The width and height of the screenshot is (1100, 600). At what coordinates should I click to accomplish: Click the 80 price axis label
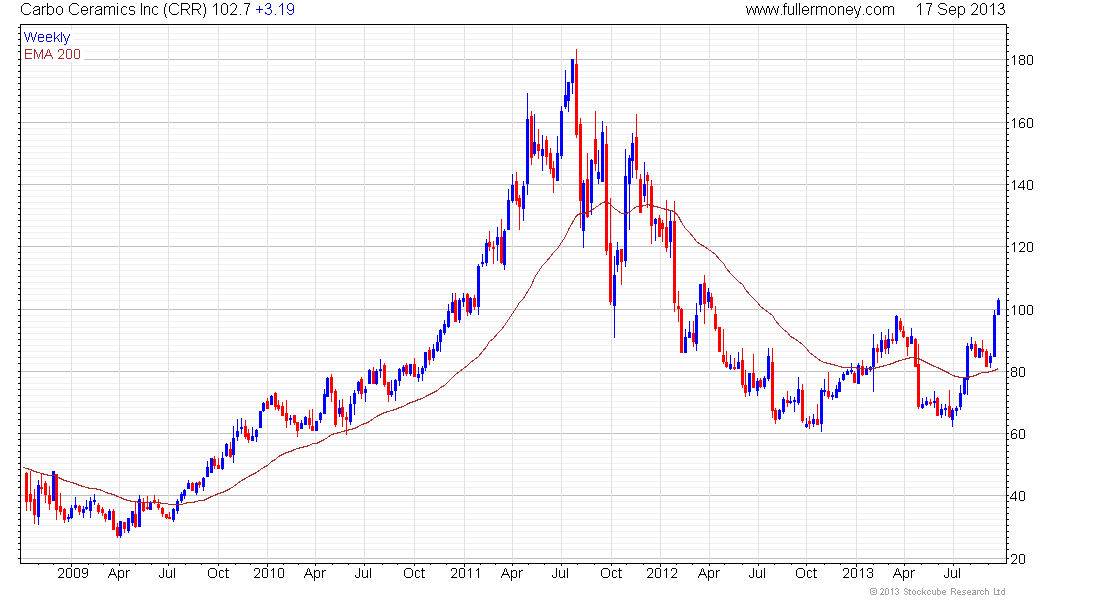(1018, 372)
